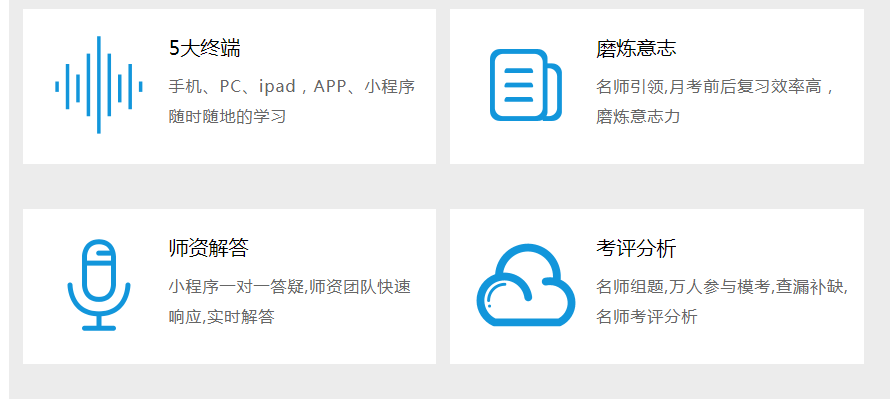Viewport: 890px width, 399px height.
Task: Select the 师资解答 heading
Action: [x=208, y=249]
